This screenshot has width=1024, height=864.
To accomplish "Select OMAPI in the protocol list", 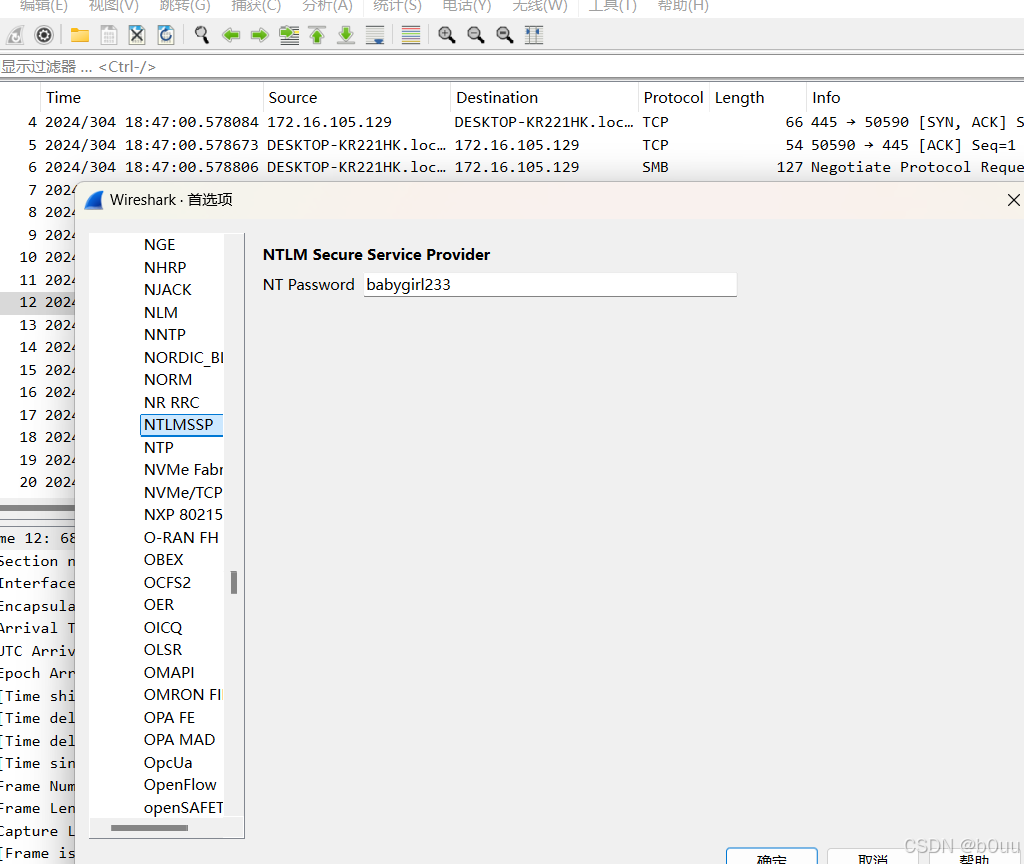I will point(169,673).
